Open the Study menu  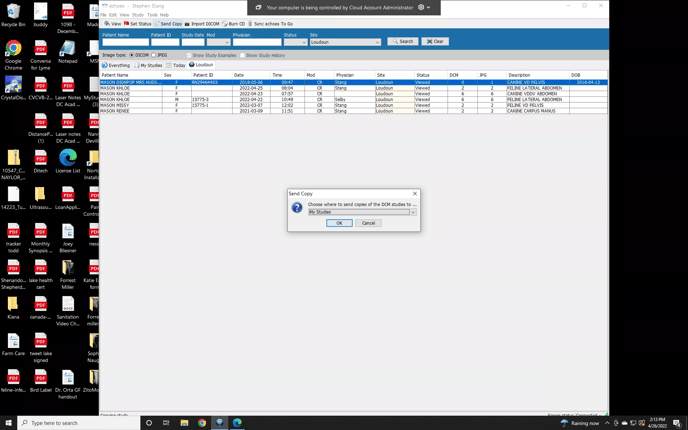coord(138,15)
